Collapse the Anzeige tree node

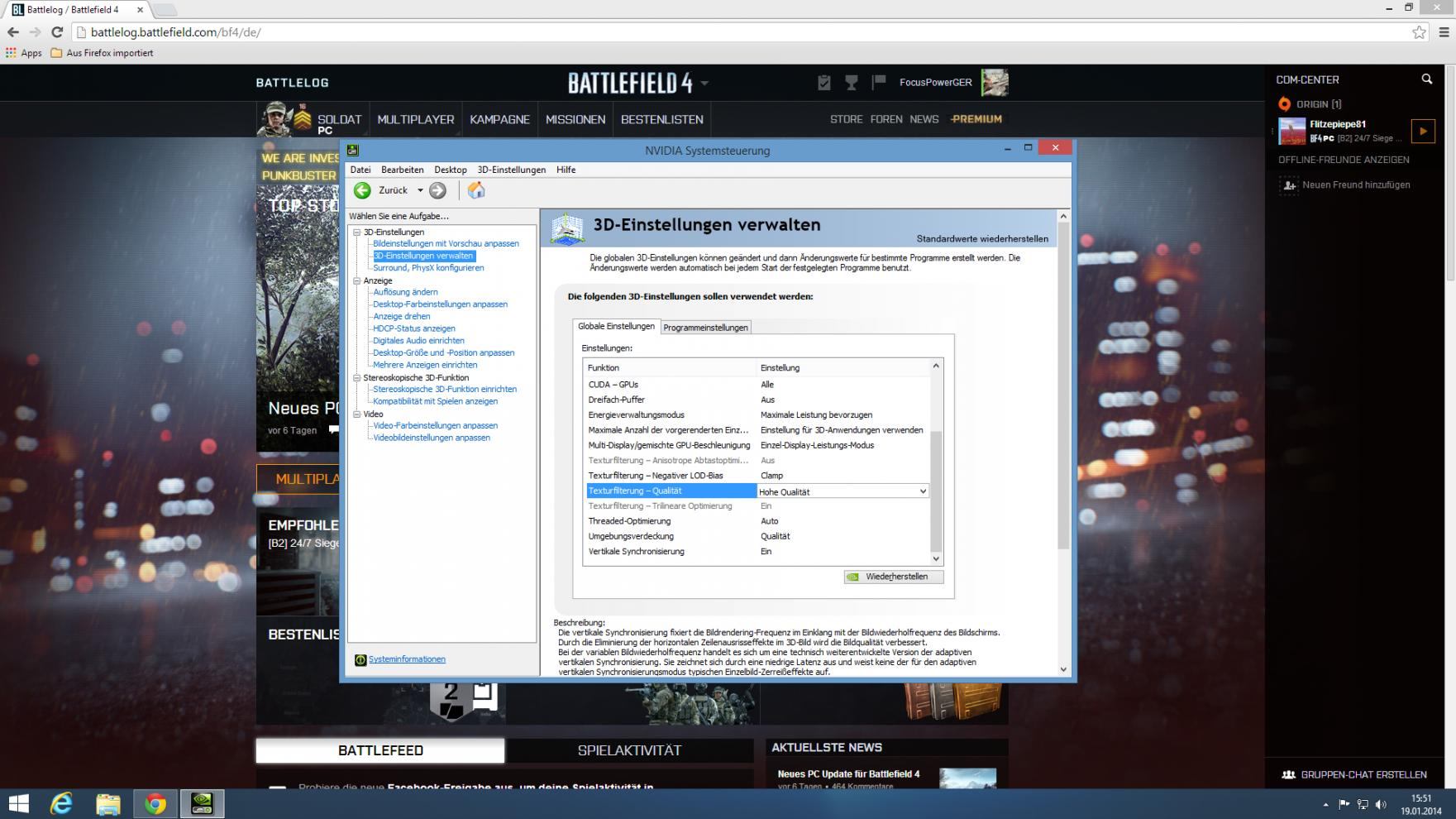(x=357, y=280)
